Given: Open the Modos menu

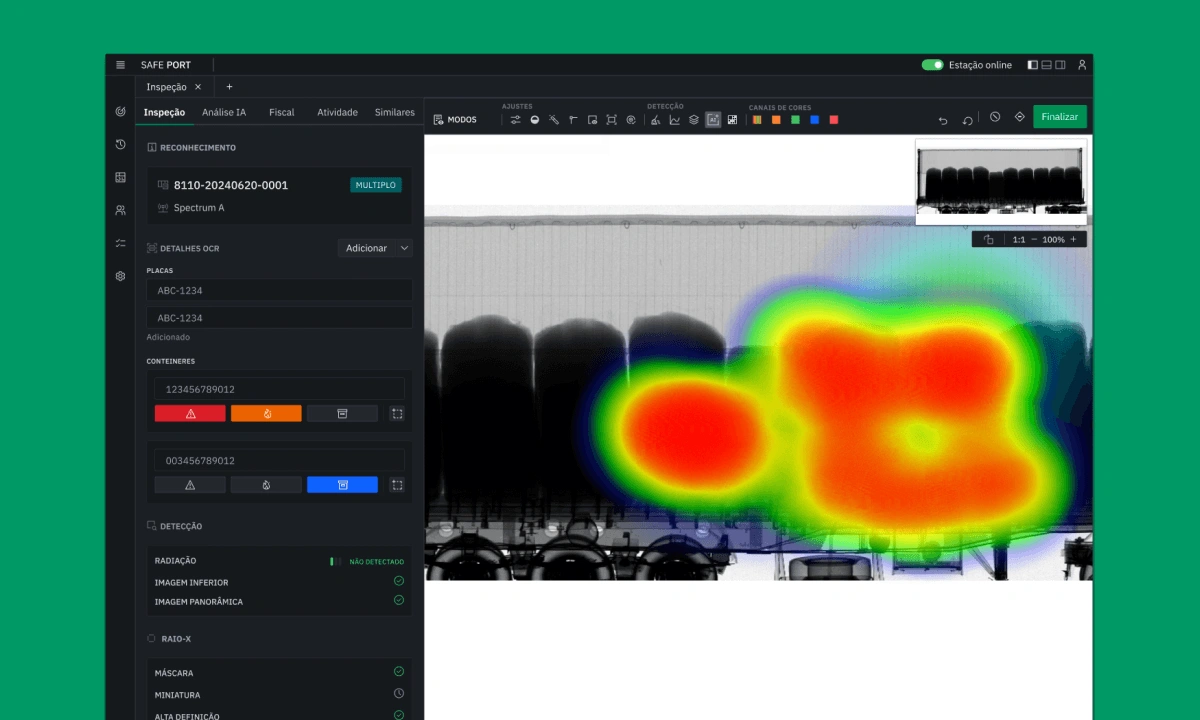Looking at the screenshot, I should [455, 120].
